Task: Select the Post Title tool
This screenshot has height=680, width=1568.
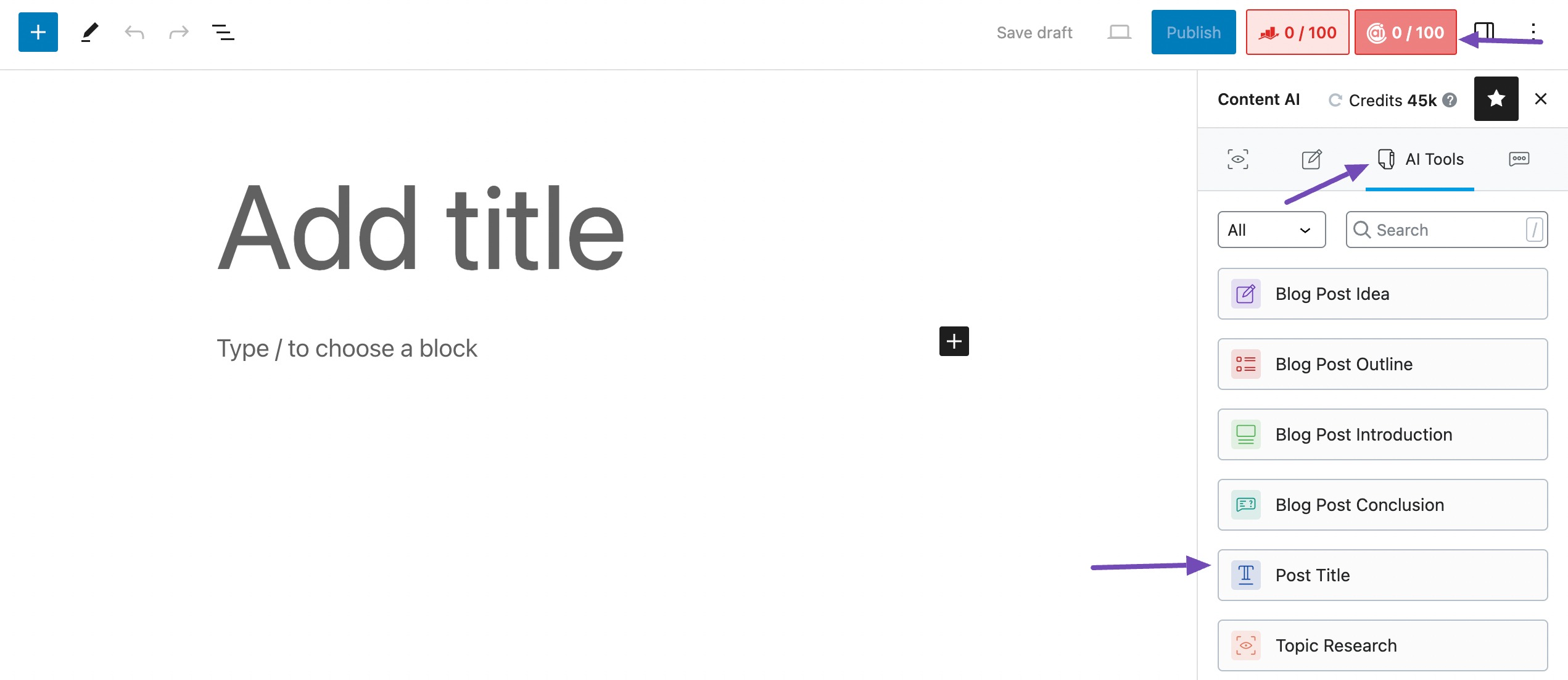Action: point(1382,575)
